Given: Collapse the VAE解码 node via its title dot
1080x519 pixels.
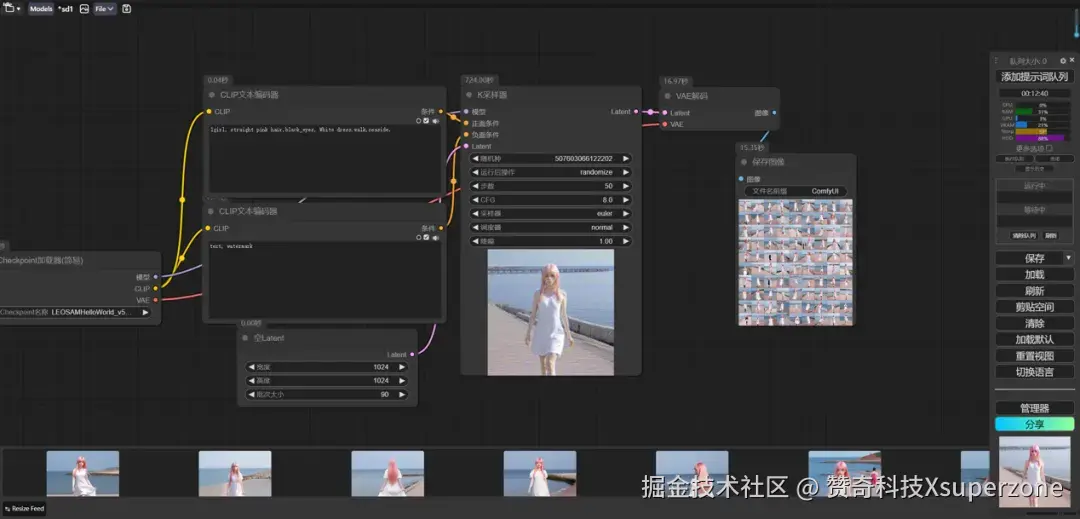Looking at the screenshot, I should (x=667, y=96).
